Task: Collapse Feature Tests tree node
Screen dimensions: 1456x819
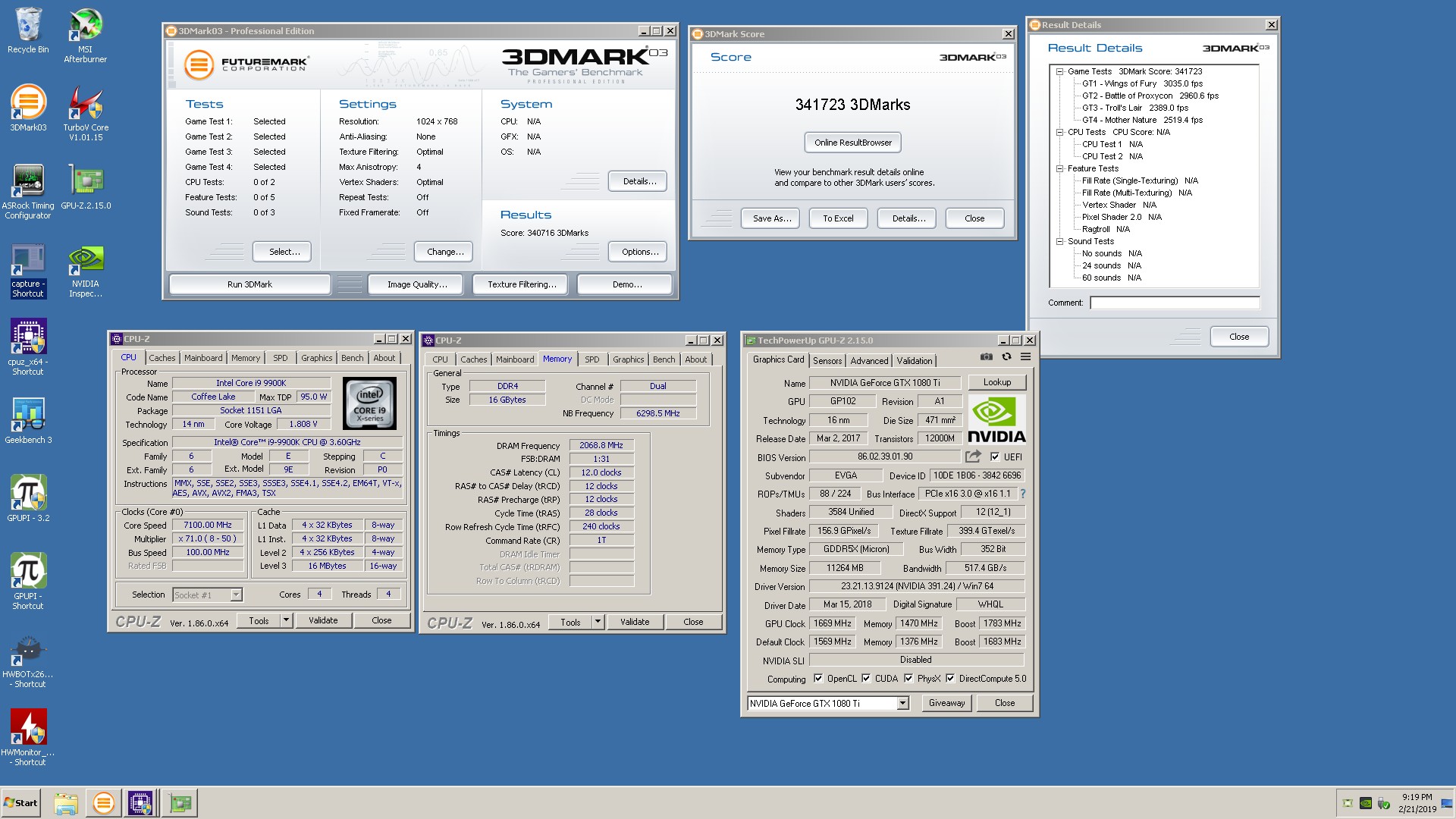Action: (x=1060, y=168)
